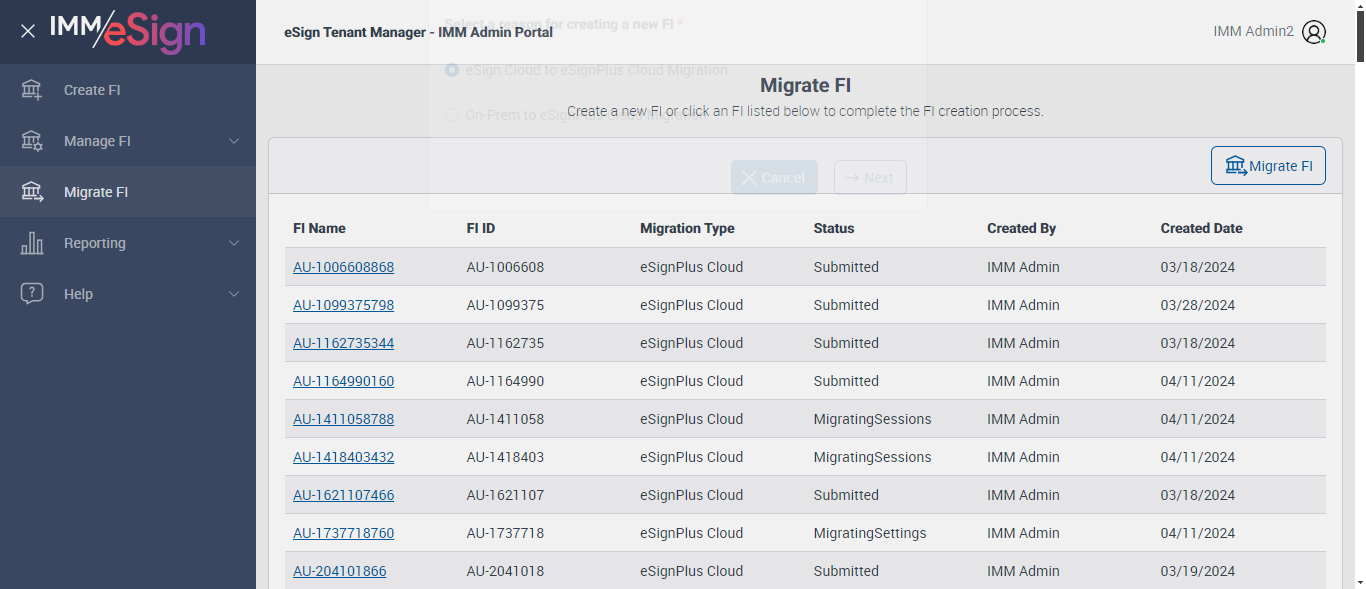Open FI link AU-1164990160
The height and width of the screenshot is (589, 1366).
click(x=343, y=381)
